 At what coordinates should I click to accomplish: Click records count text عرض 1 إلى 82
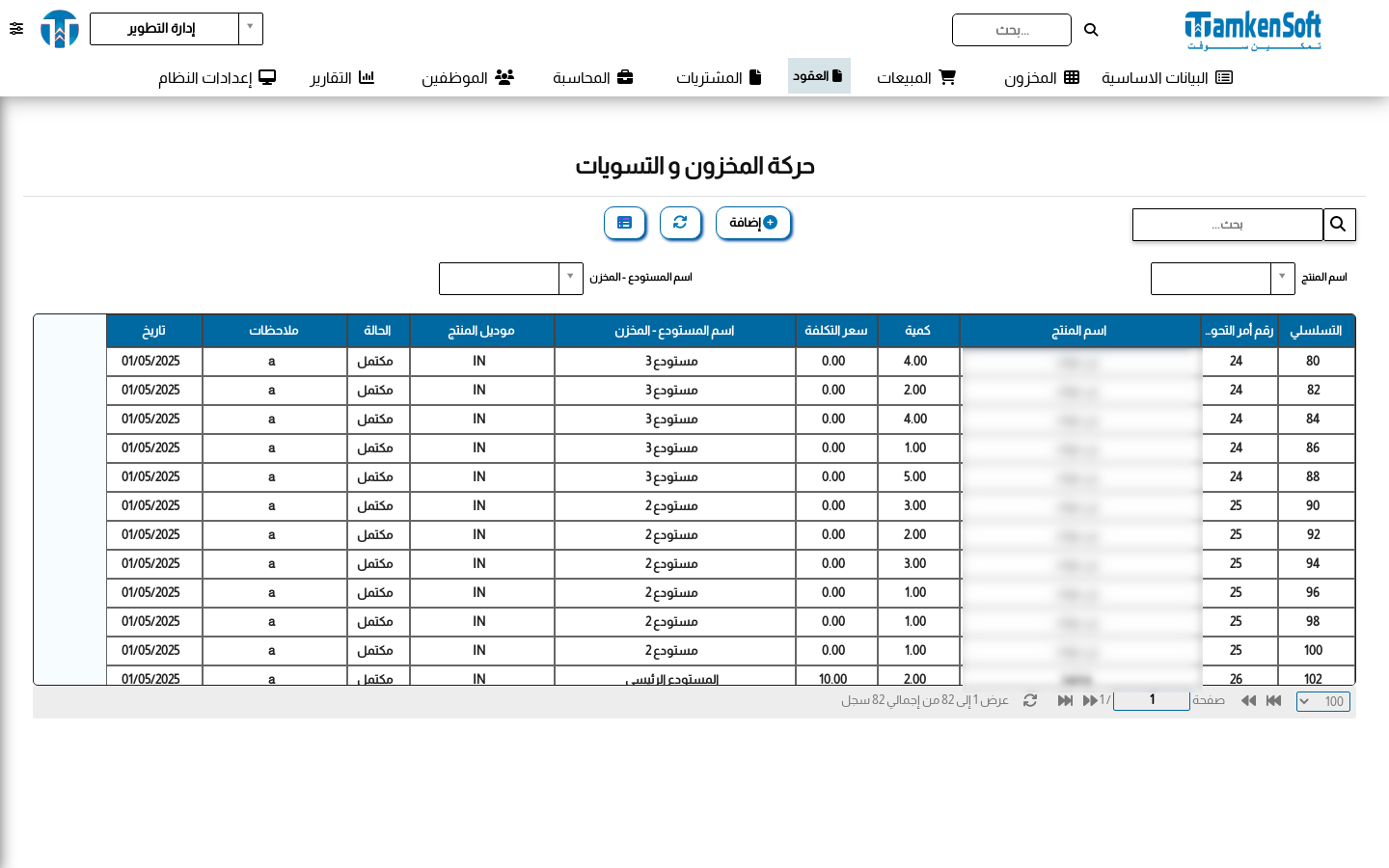click(925, 700)
